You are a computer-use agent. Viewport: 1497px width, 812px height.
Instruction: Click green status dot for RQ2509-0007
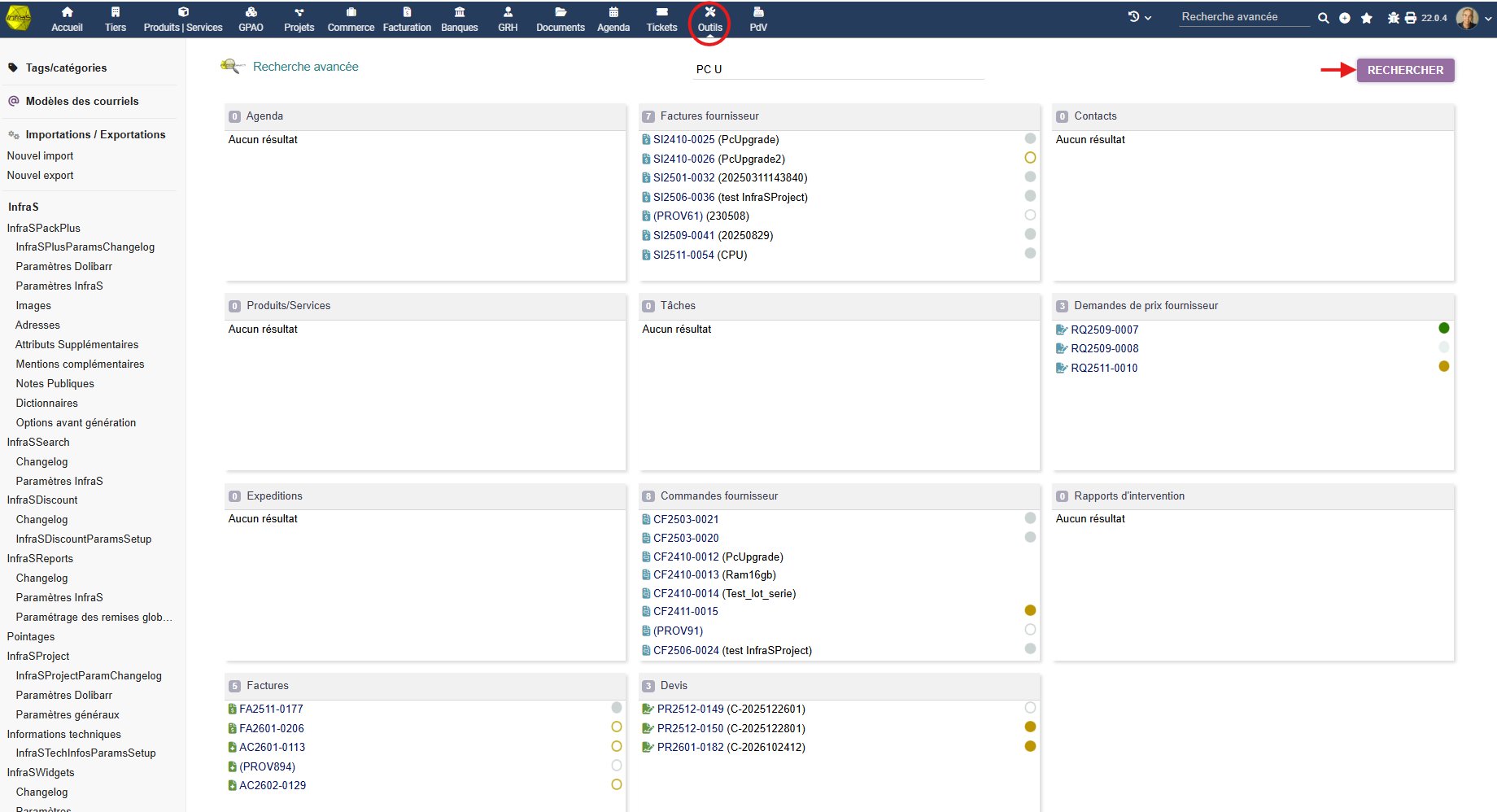1444,328
